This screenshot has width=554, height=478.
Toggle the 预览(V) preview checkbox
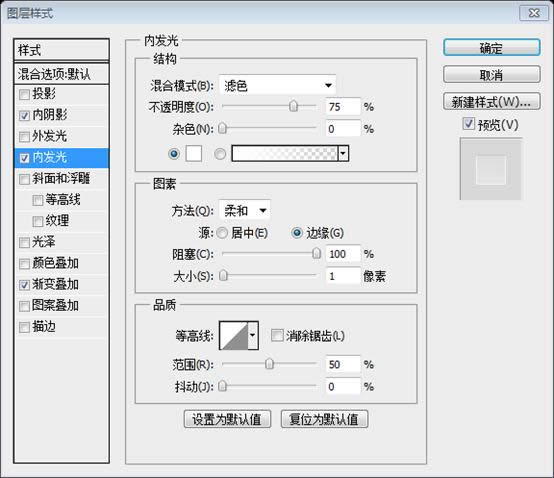[468, 124]
